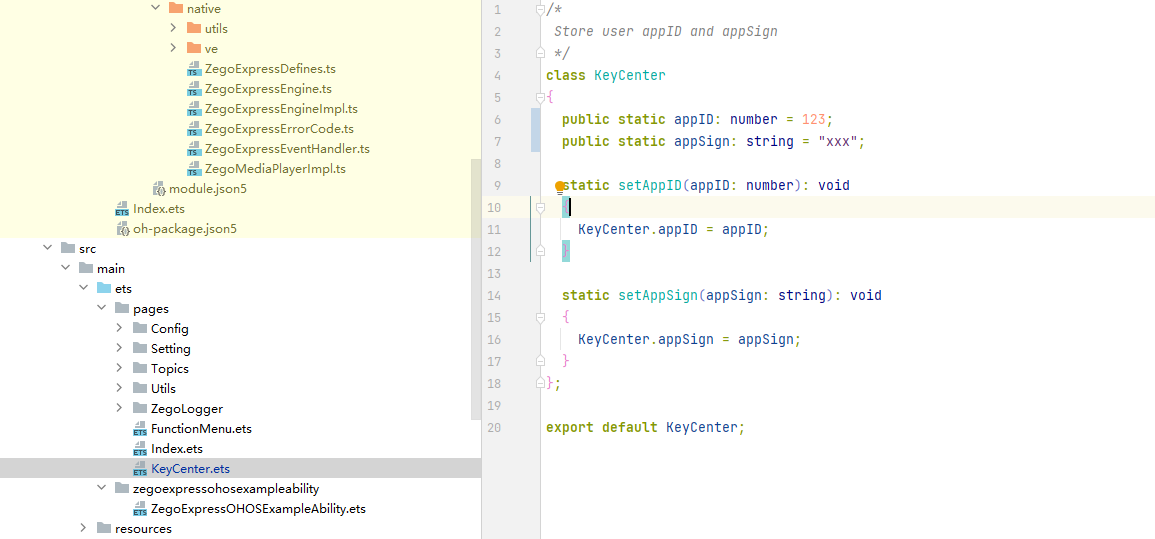Click the oh-package.json5 file icon
This screenshot has width=1155, height=539.
[122, 228]
